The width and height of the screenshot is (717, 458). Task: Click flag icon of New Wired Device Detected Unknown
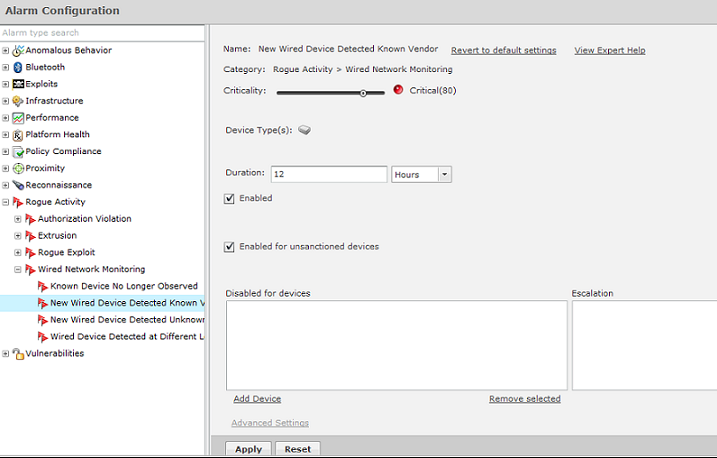43,320
